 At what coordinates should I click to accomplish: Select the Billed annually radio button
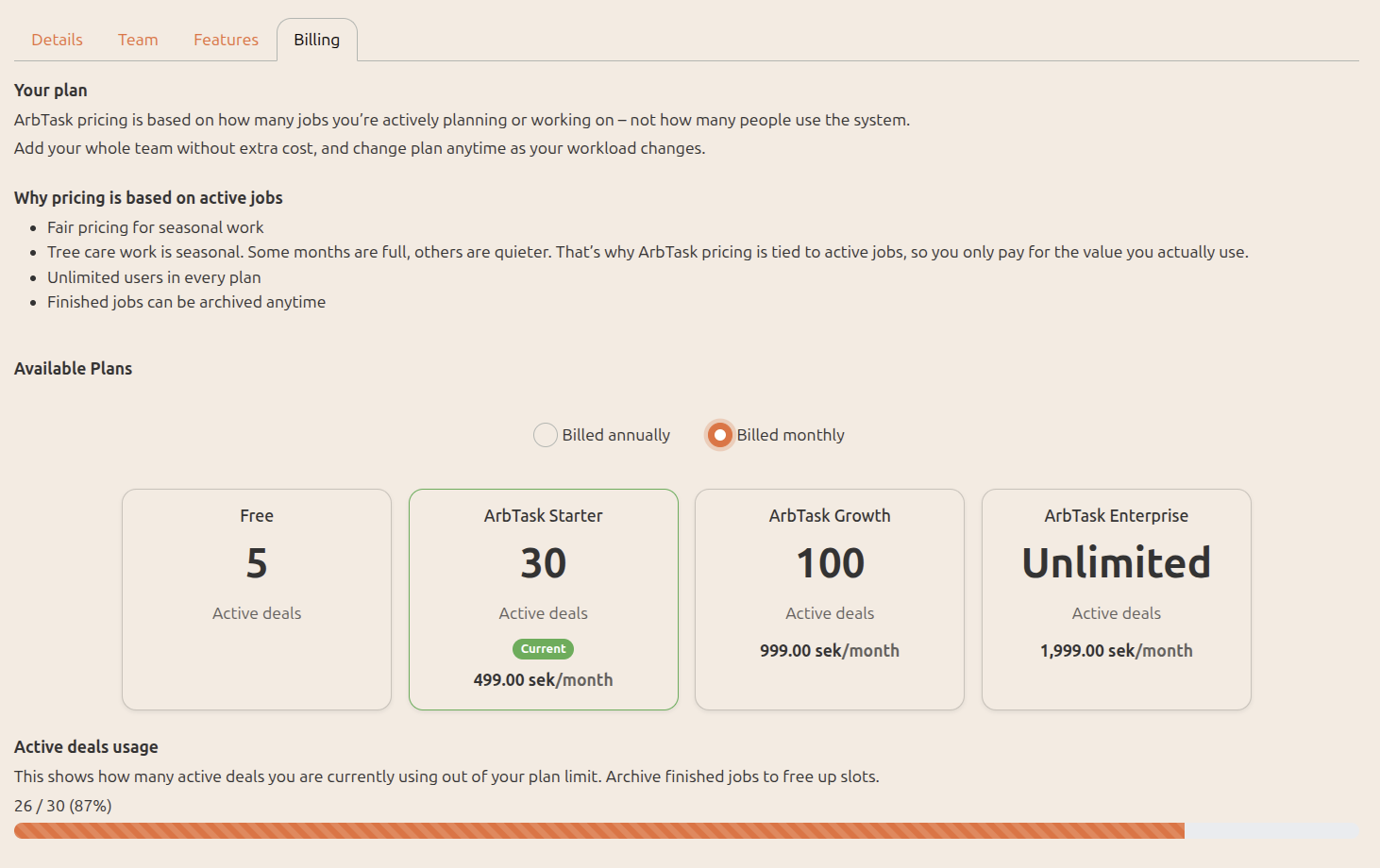tap(546, 435)
